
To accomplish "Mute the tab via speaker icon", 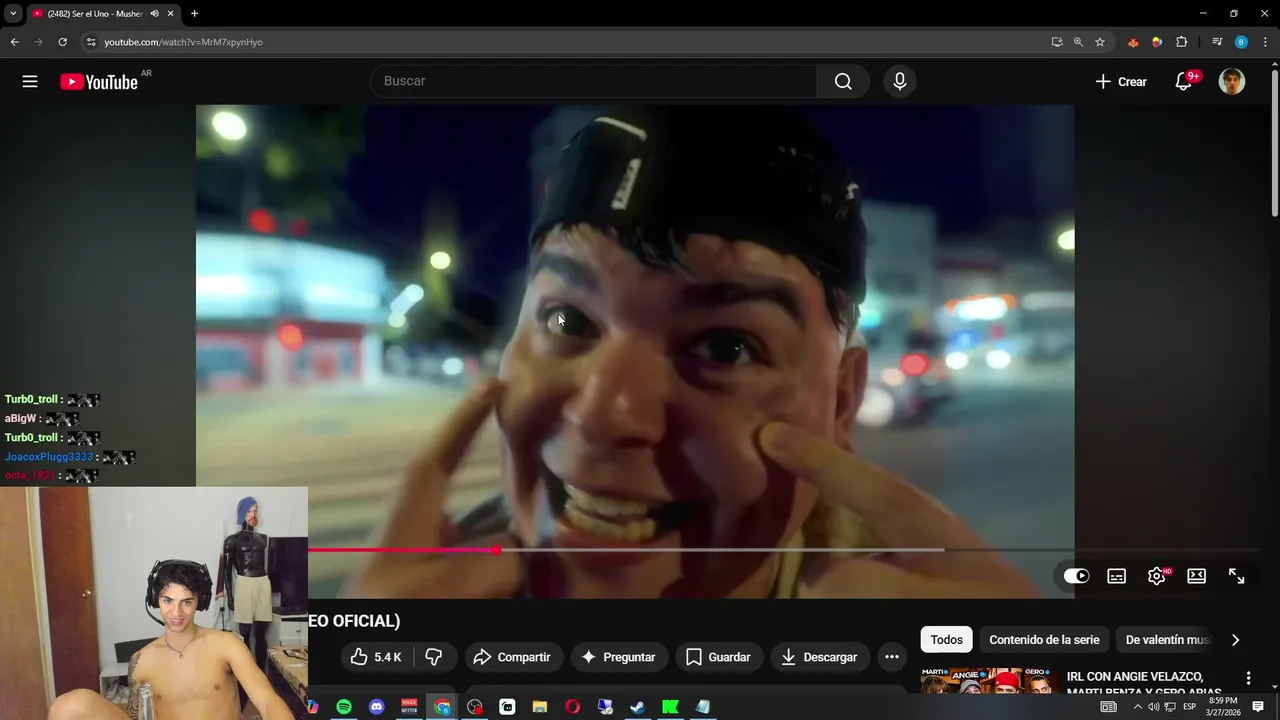I will tap(154, 14).
